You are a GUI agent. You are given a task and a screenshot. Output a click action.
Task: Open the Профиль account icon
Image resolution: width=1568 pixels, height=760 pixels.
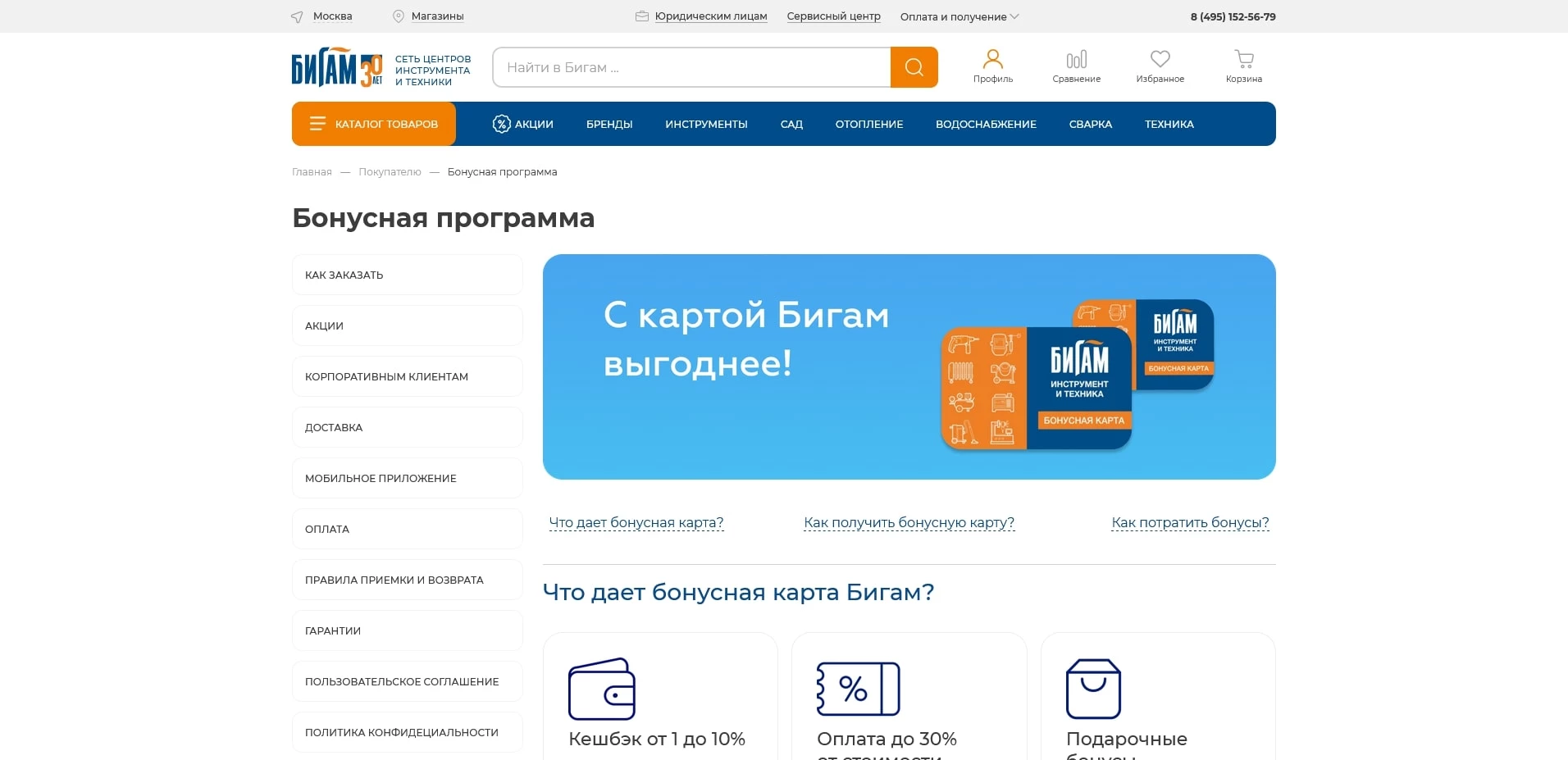pyautogui.click(x=993, y=59)
